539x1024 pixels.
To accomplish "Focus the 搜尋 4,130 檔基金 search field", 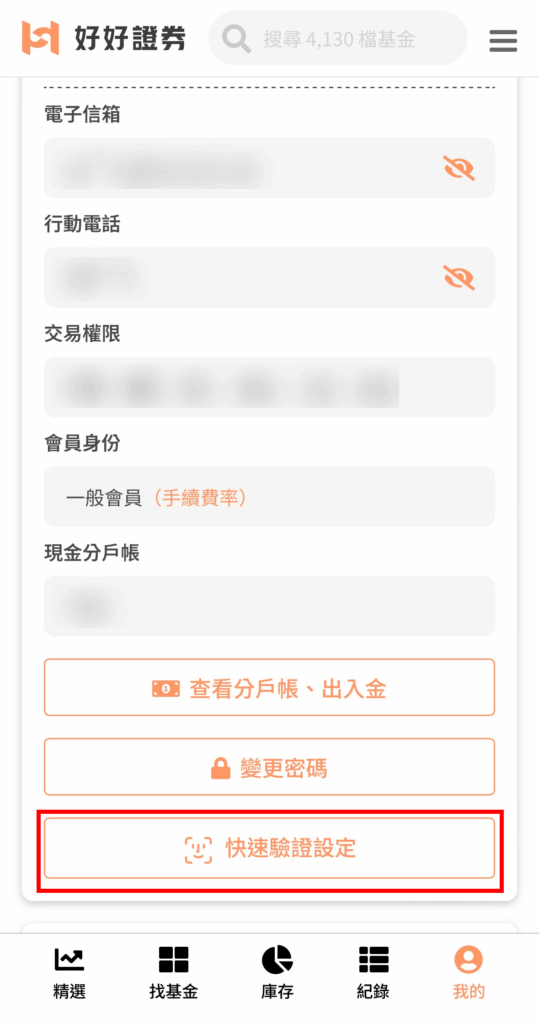I will [338, 38].
